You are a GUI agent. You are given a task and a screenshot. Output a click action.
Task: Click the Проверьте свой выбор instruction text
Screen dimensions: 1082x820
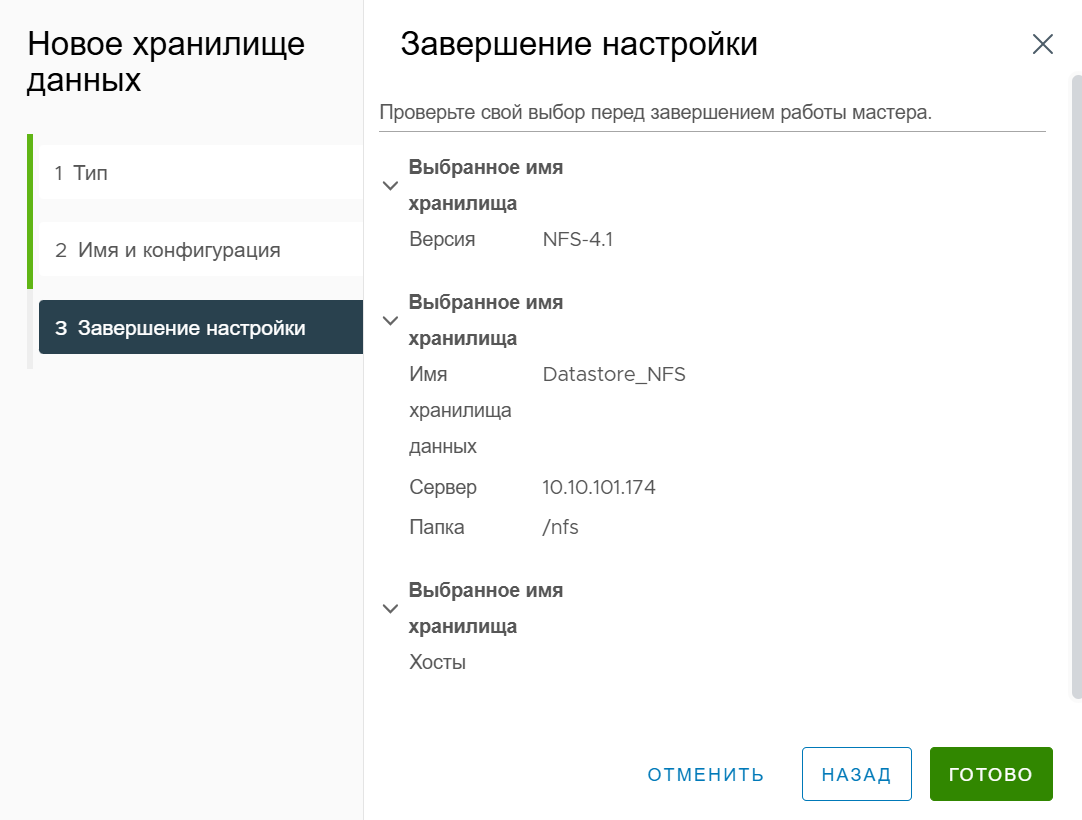click(x=656, y=113)
